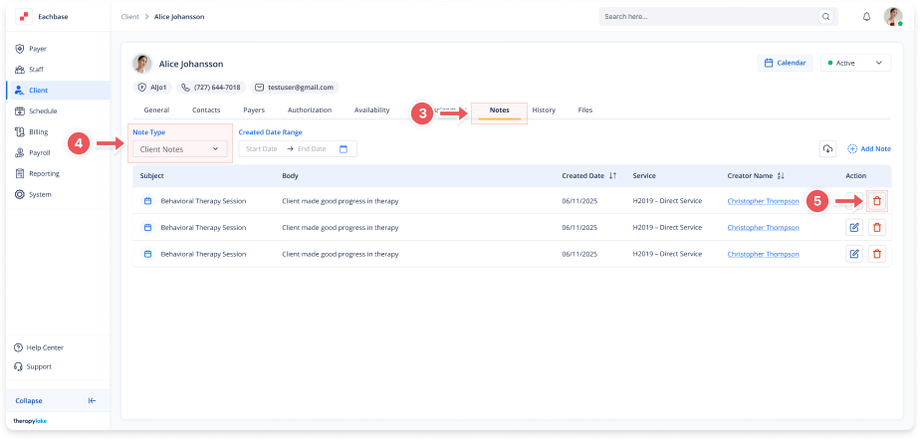Open the Calendar button
Image resolution: width=920 pixels, height=440 pixels.
click(785, 63)
